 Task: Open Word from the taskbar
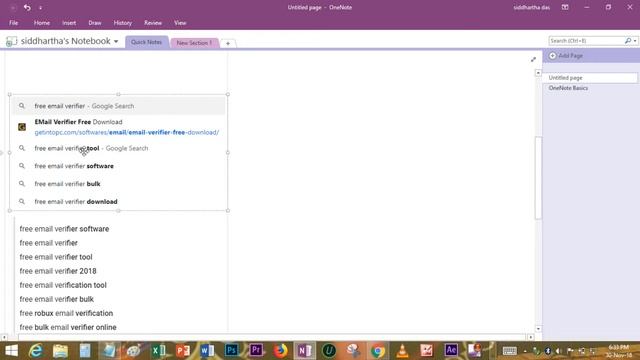[207, 351]
